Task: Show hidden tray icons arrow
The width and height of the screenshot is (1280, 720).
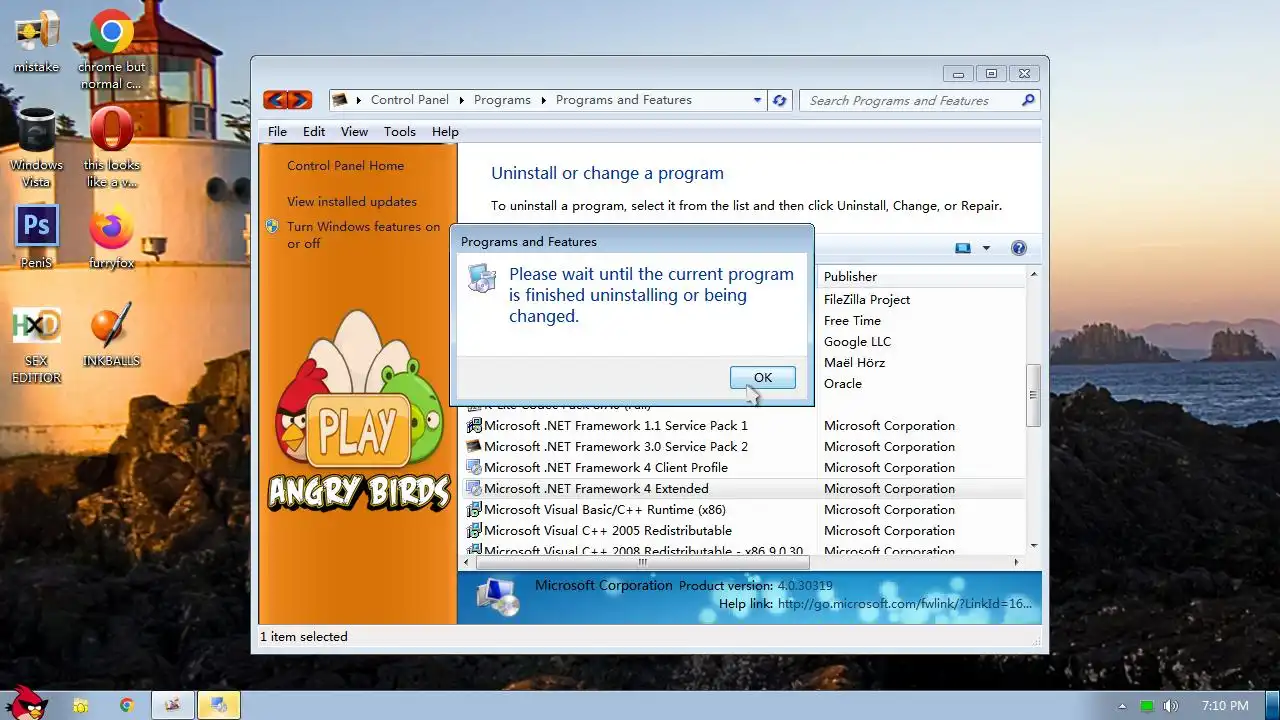Action: (1122, 706)
